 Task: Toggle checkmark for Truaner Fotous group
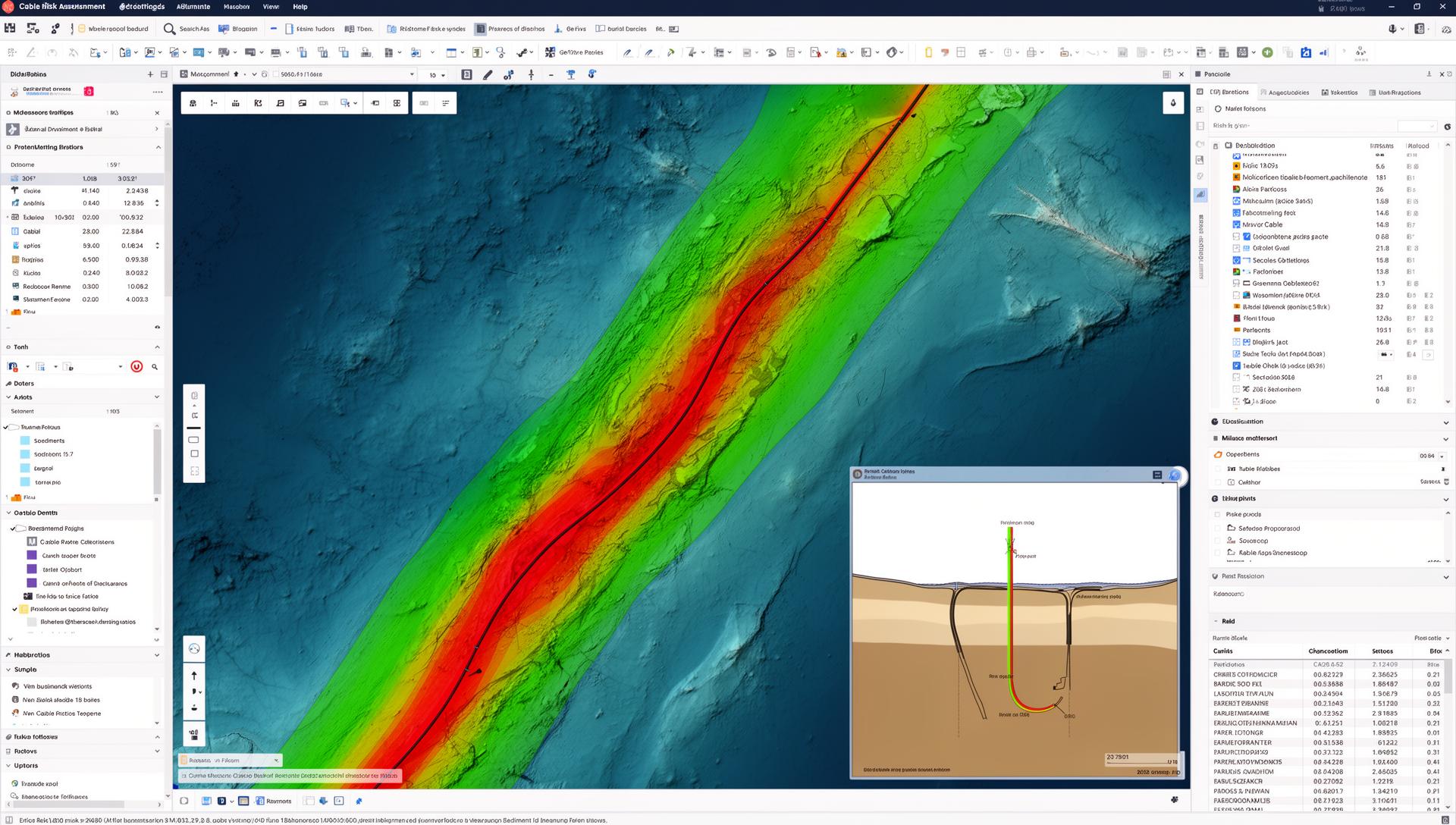(x=6, y=427)
